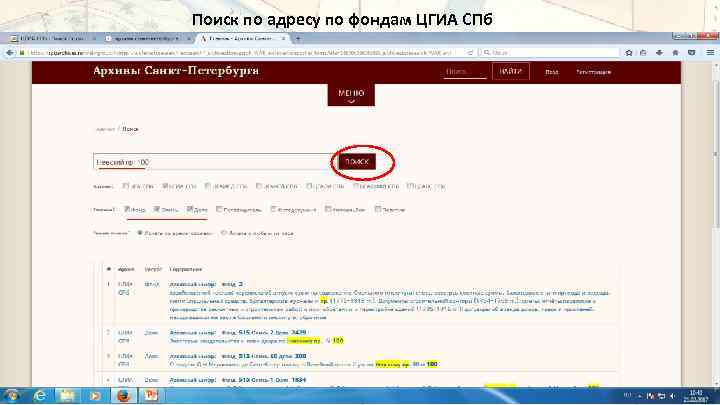Screen dimensions: 720x405
Task: Click the НАЙТИ button in the header
Action: (x=511, y=71)
